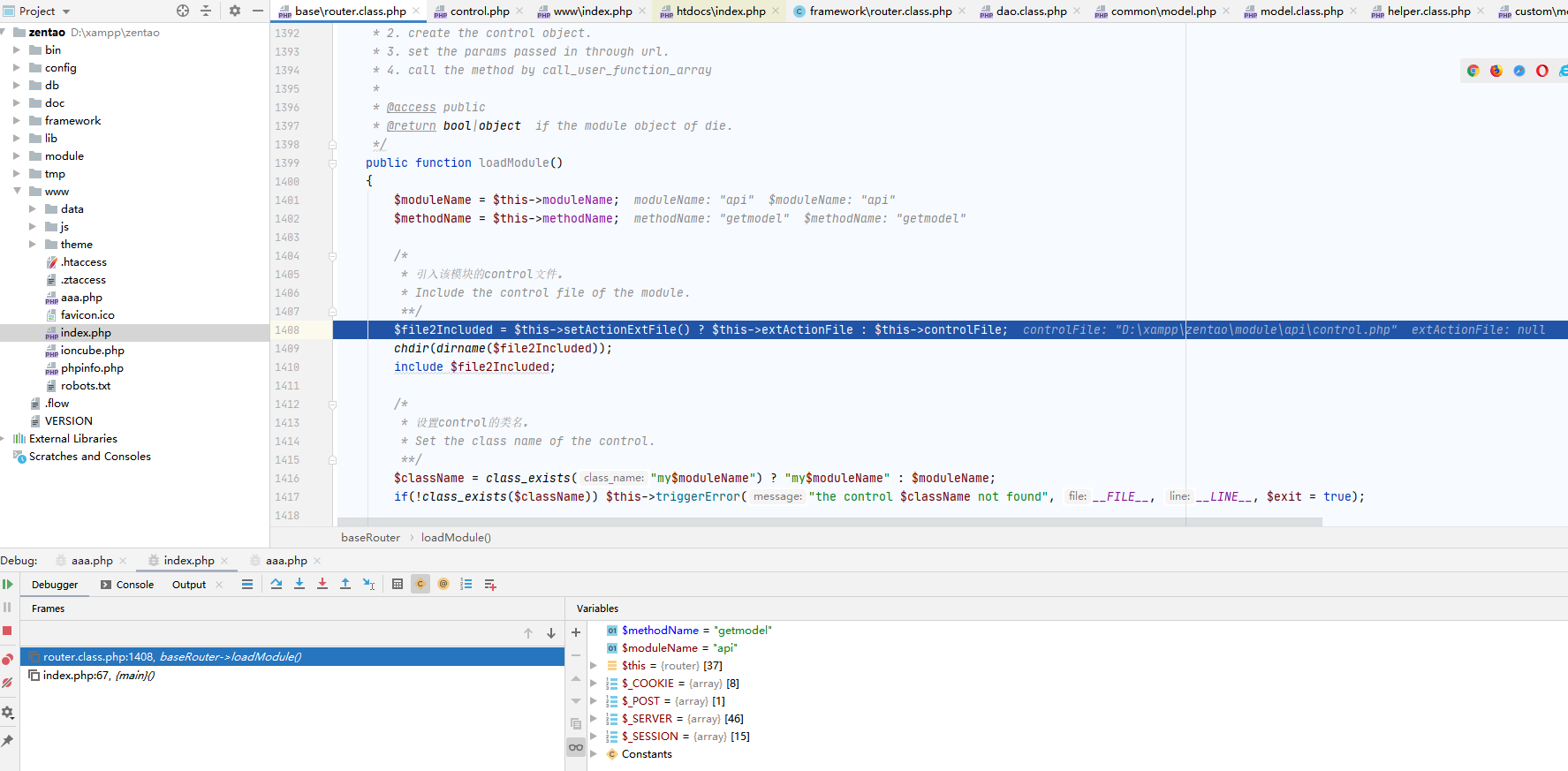The width and height of the screenshot is (1568, 771).
Task: Click the Step Into debugger icon
Action: coord(299,584)
